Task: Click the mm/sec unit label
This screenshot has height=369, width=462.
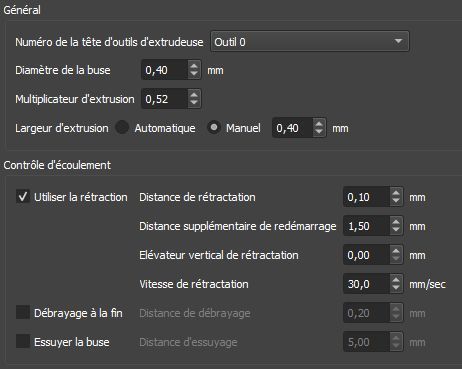Action: tap(428, 284)
